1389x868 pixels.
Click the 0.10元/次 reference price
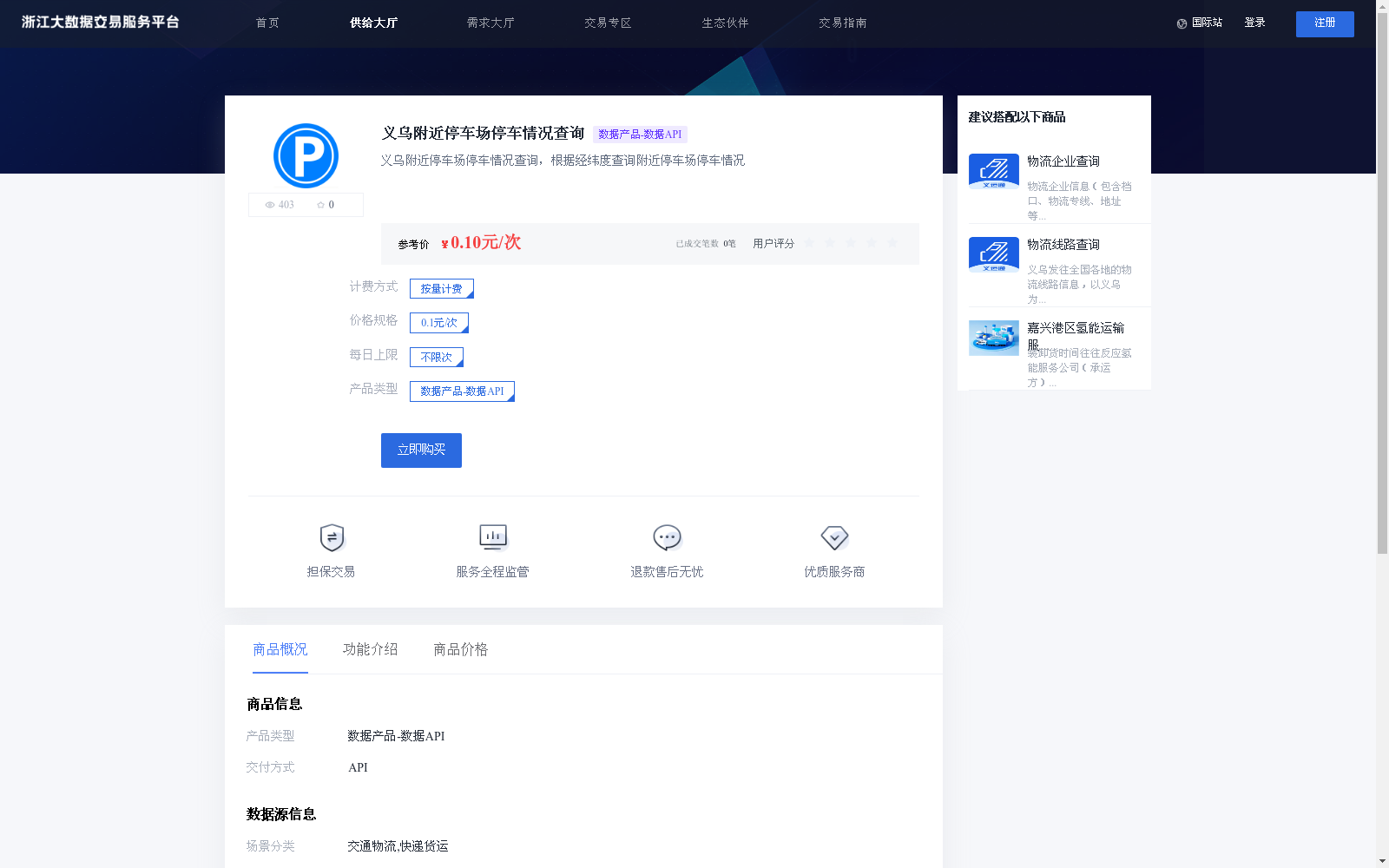point(481,243)
